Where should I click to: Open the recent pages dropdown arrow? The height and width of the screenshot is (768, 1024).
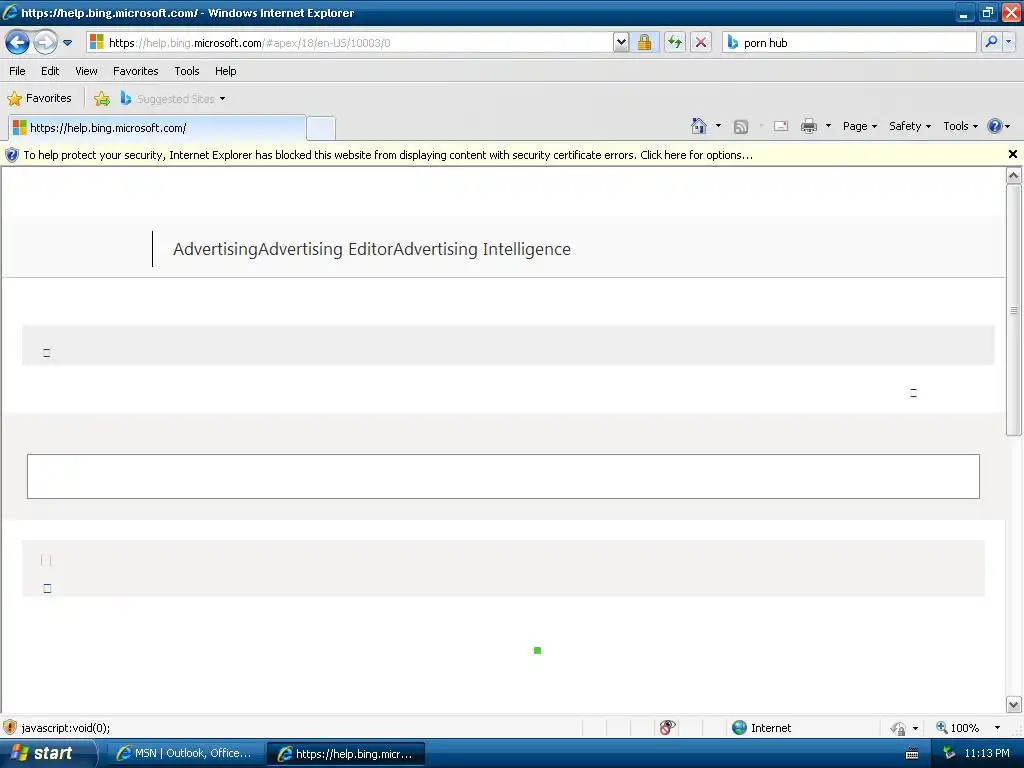click(x=67, y=43)
